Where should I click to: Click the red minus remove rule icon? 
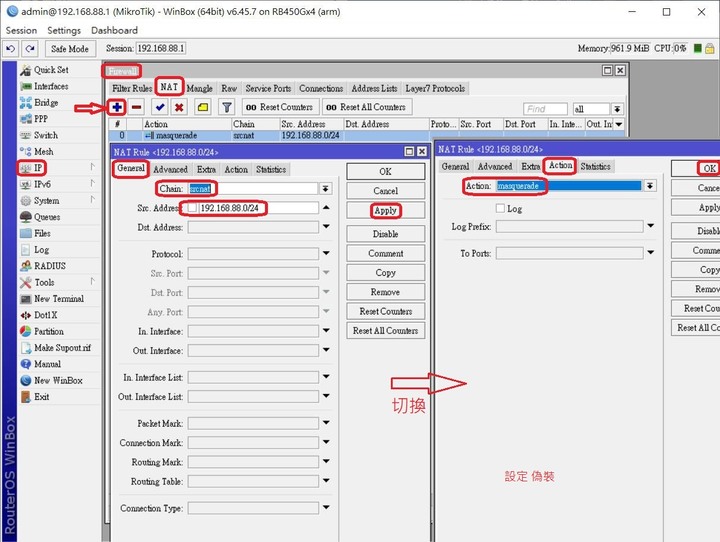[136, 107]
